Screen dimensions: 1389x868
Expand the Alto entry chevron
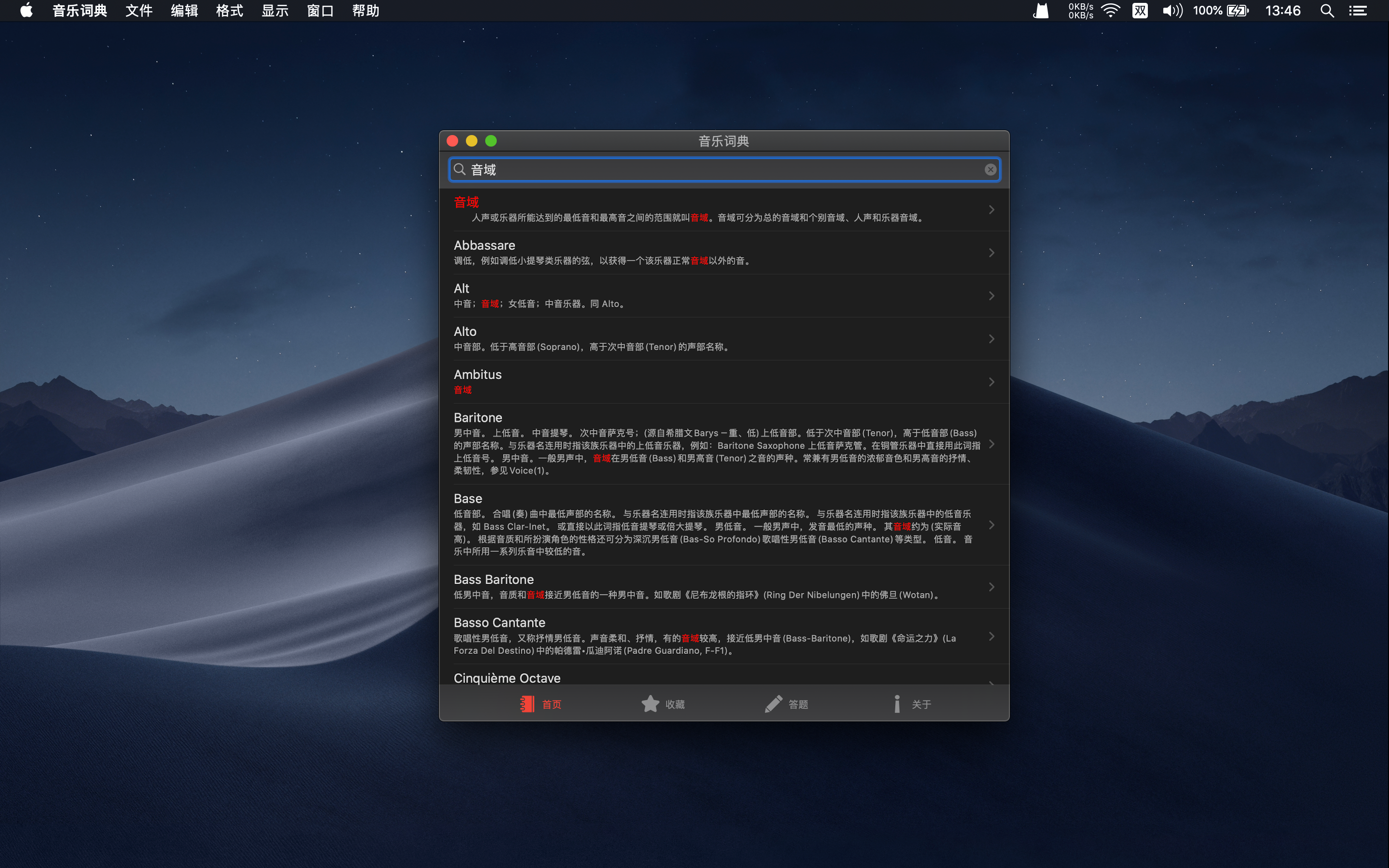(x=991, y=339)
